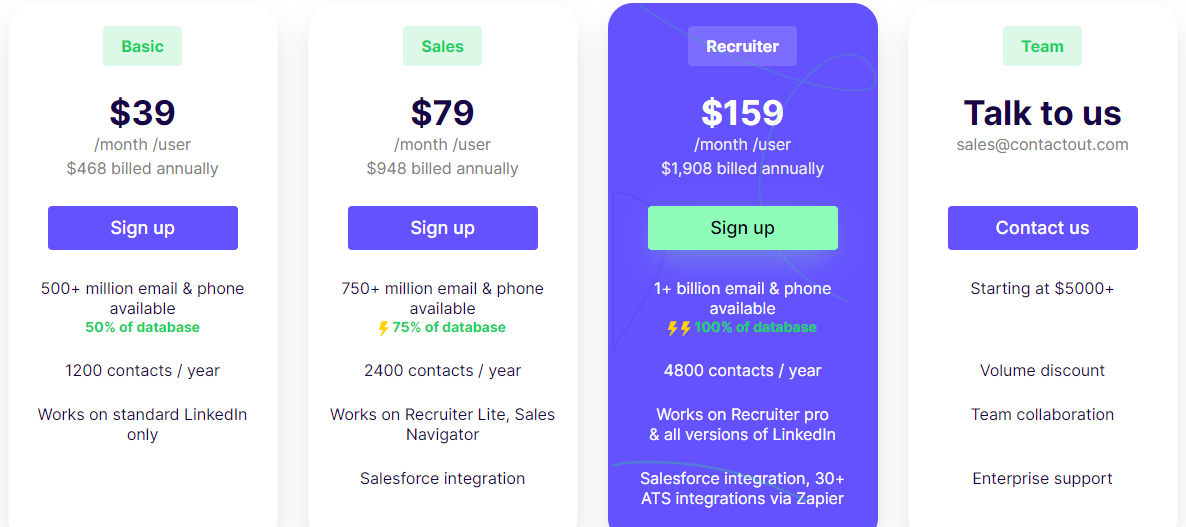The height and width of the screenshot is (527, 1186).
Task: Click the Talk to us heading
Action: [x=1042, y=113]
